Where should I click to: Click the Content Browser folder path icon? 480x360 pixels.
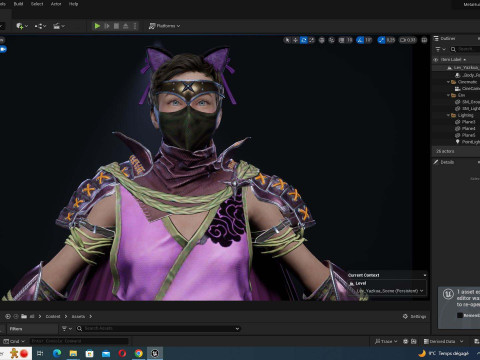(24, 316)
